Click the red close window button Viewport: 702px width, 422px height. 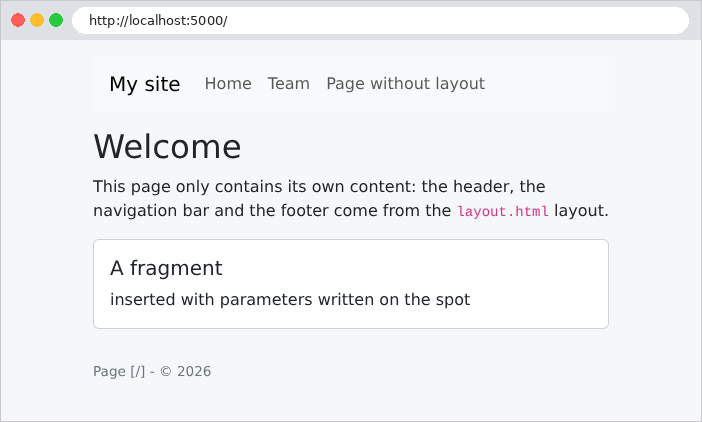pyautogui.click(x=18, y=20)
